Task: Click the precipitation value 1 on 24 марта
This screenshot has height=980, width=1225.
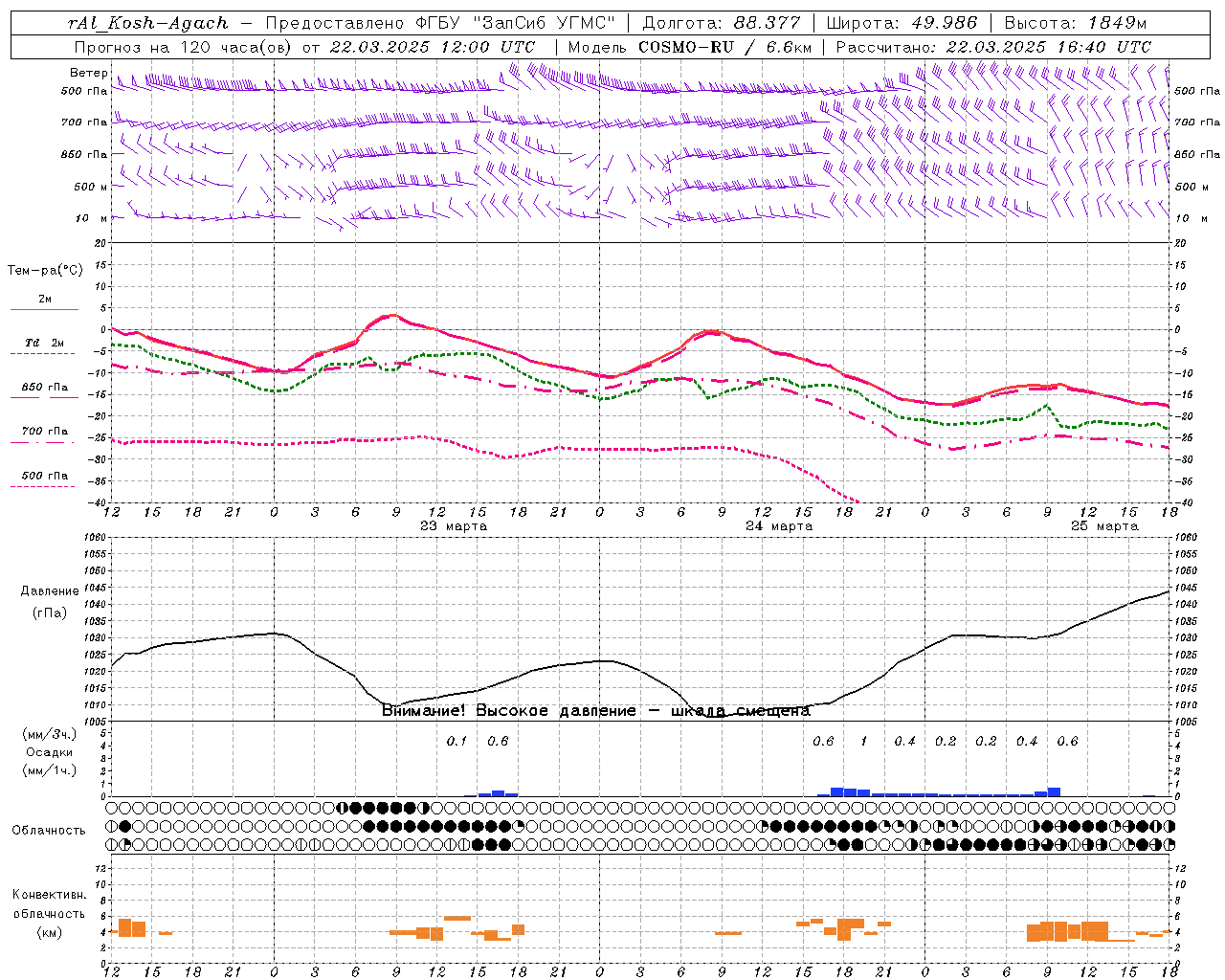Action: (864, 741)
